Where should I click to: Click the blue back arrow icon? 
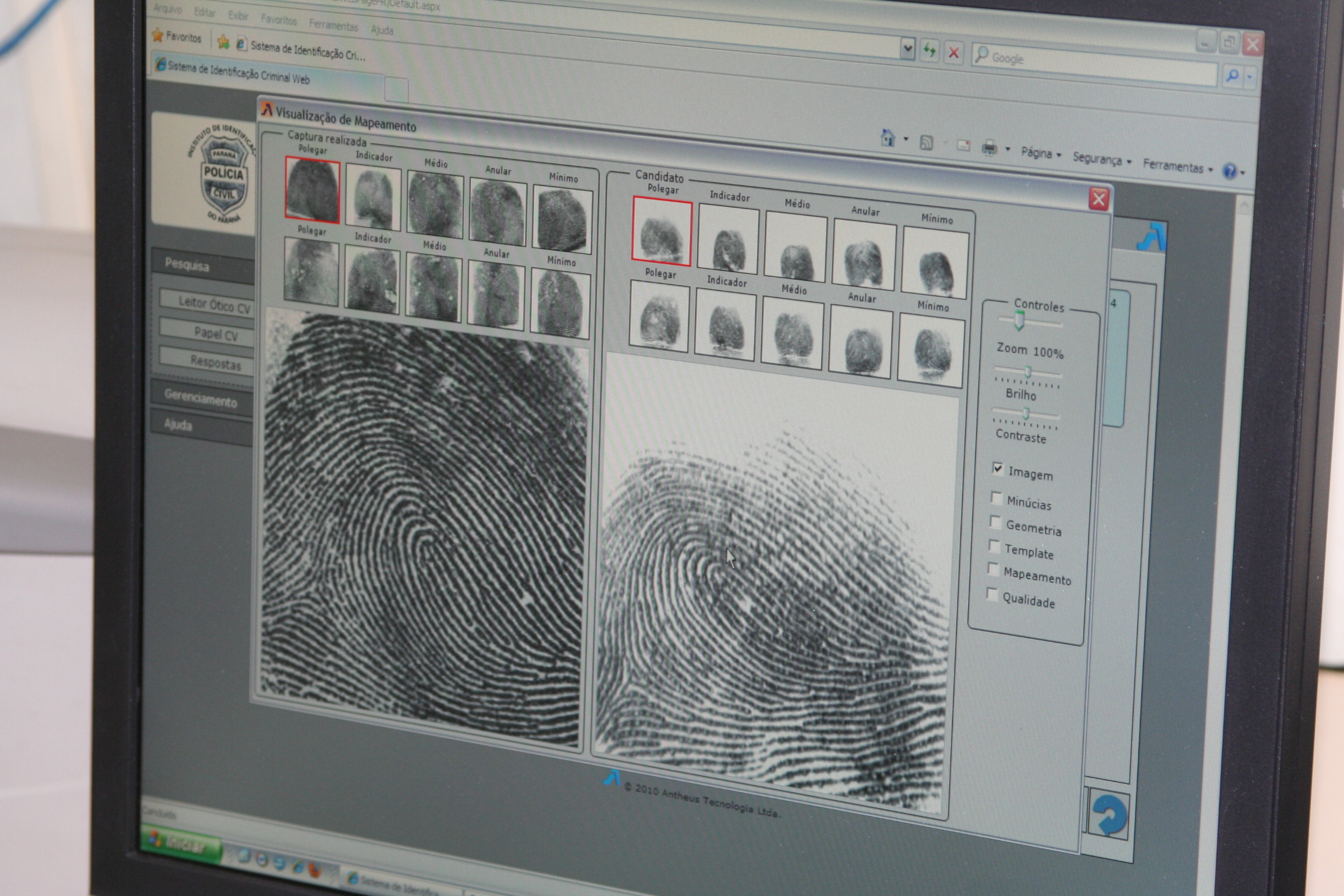tap(1109, 815)
